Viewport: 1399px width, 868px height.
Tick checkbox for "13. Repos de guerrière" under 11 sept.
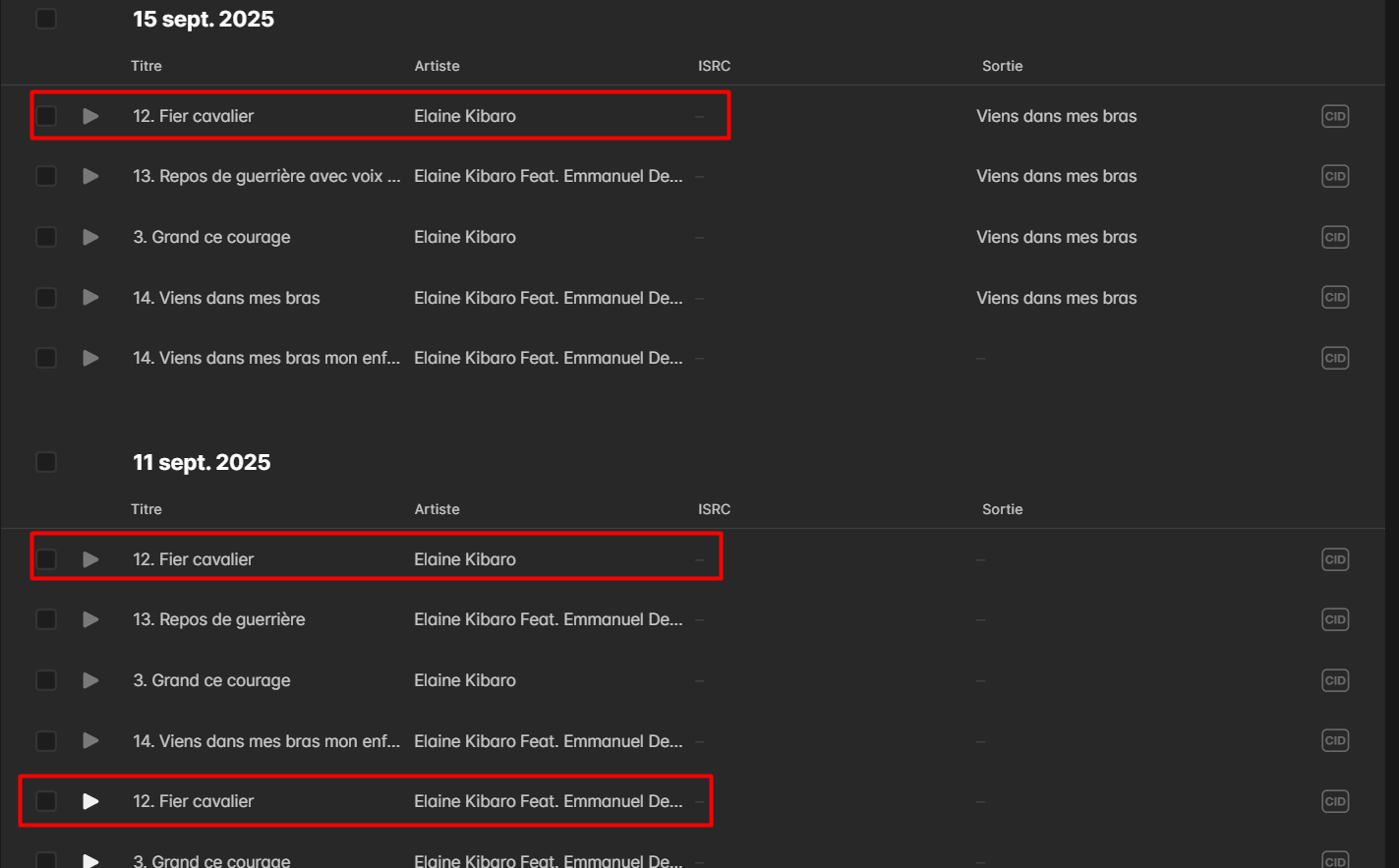point(46,619)
